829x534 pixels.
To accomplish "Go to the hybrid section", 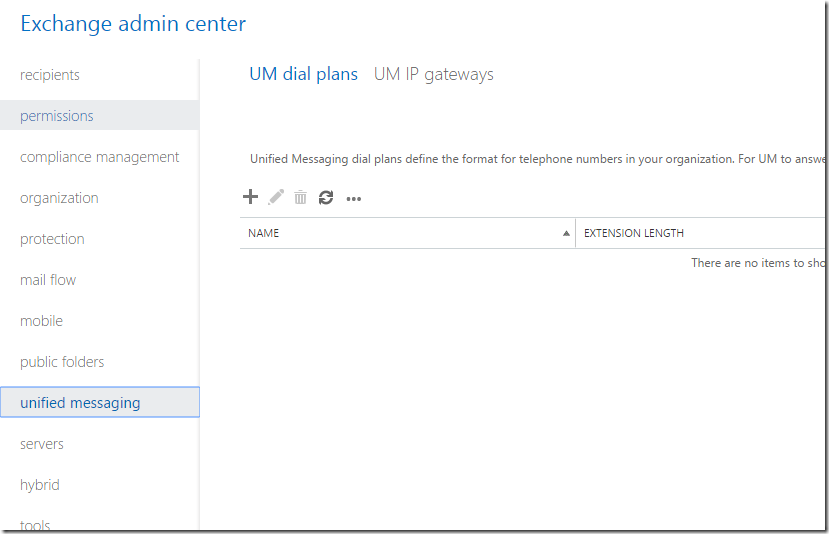I will point(40,485).
